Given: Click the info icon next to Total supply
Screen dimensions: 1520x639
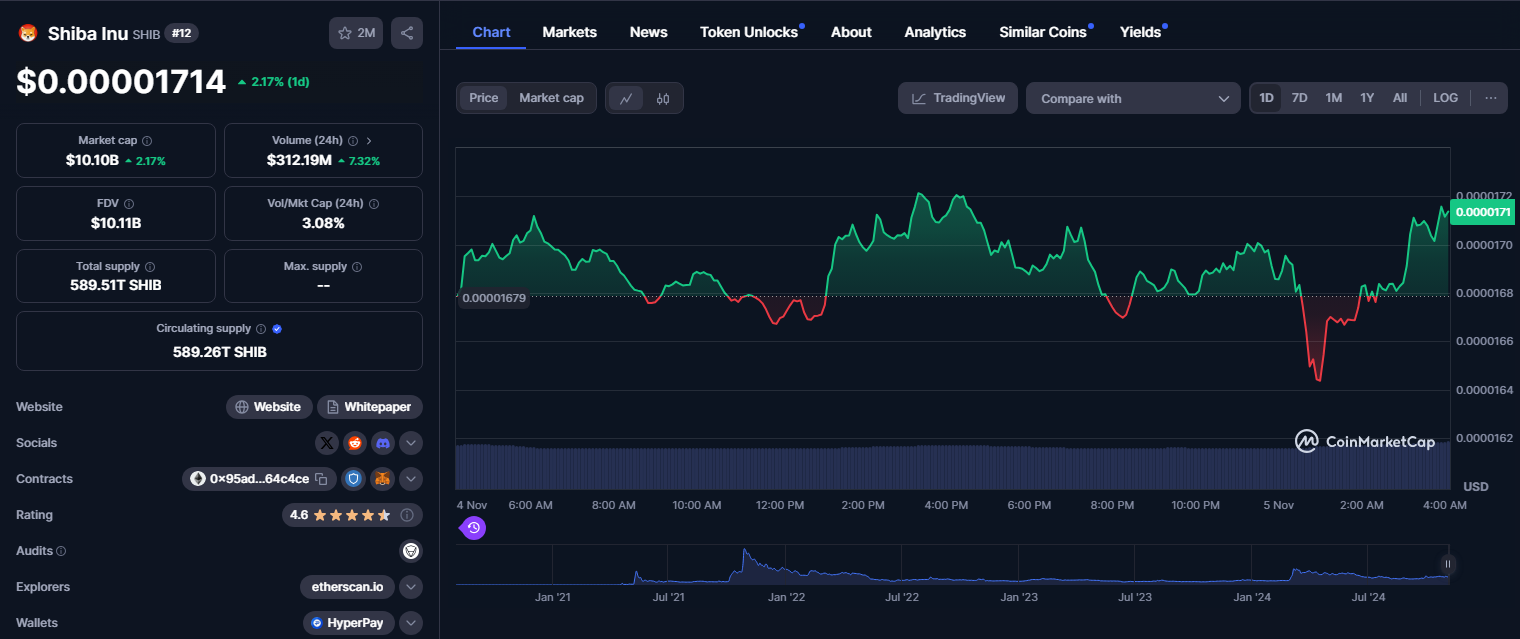Looking at the screenshot, I should tap(150, 267).
